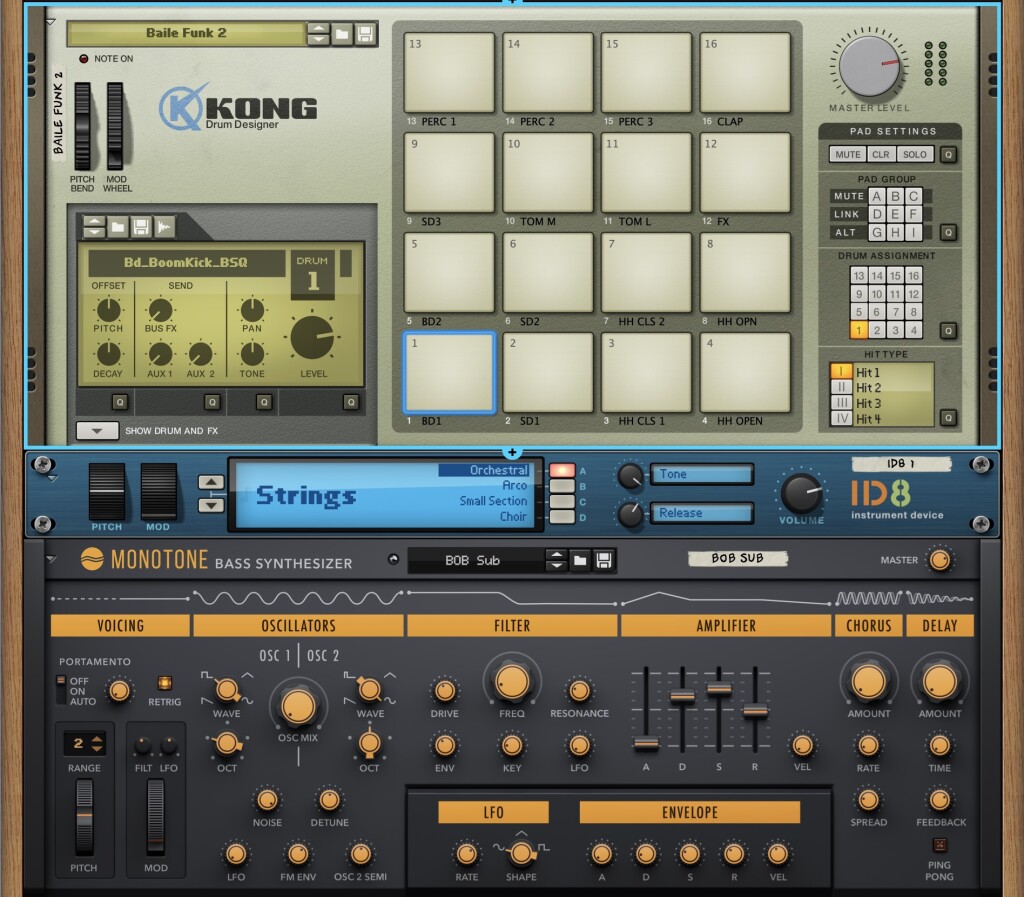
Task: Click the ID8 Volume knob
Action: [x=802, y=494]
